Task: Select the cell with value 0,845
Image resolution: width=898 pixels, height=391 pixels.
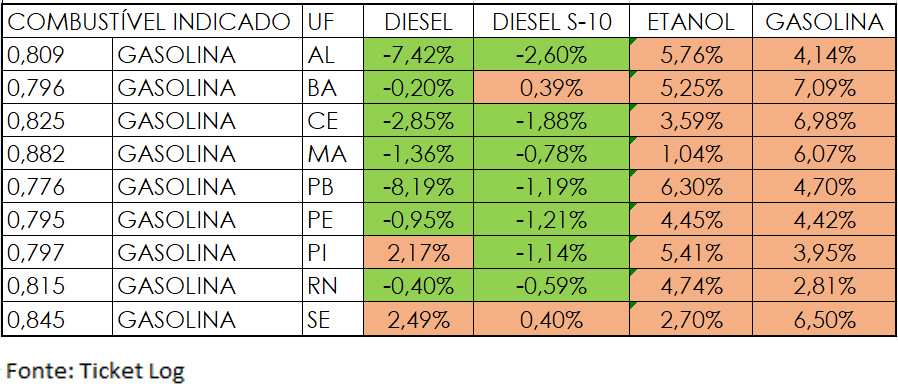Action: pyautogui.click(x=57, y=319)
